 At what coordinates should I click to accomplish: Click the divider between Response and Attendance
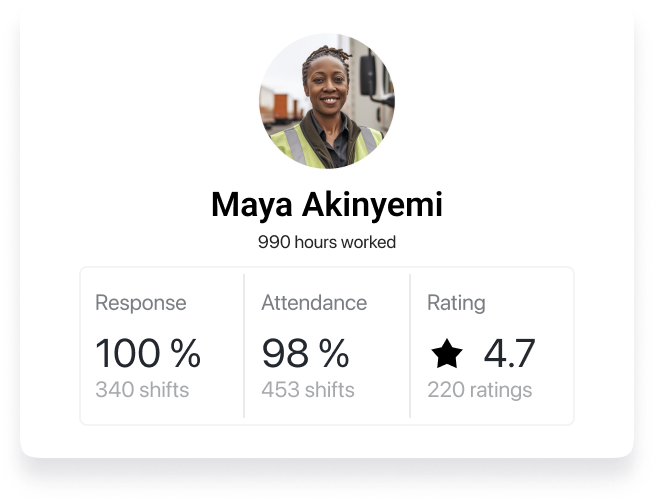click(x=244, y=346)
